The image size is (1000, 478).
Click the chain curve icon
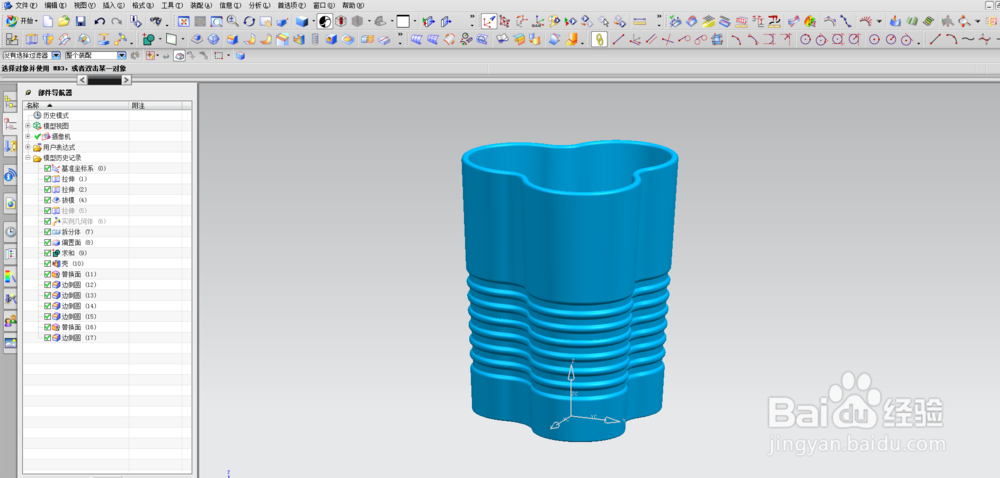coord(599,40)
